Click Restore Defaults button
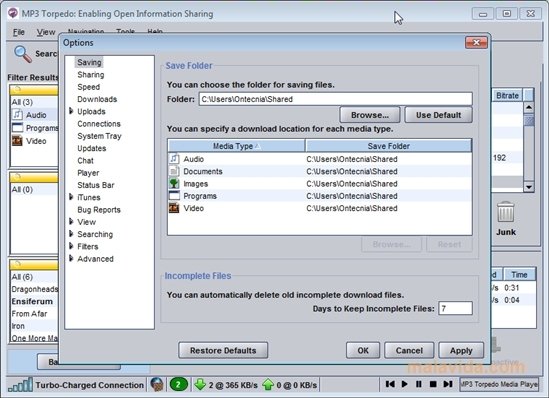The width and height of the screenshot is (549, 398). click(x=223, y=350)
